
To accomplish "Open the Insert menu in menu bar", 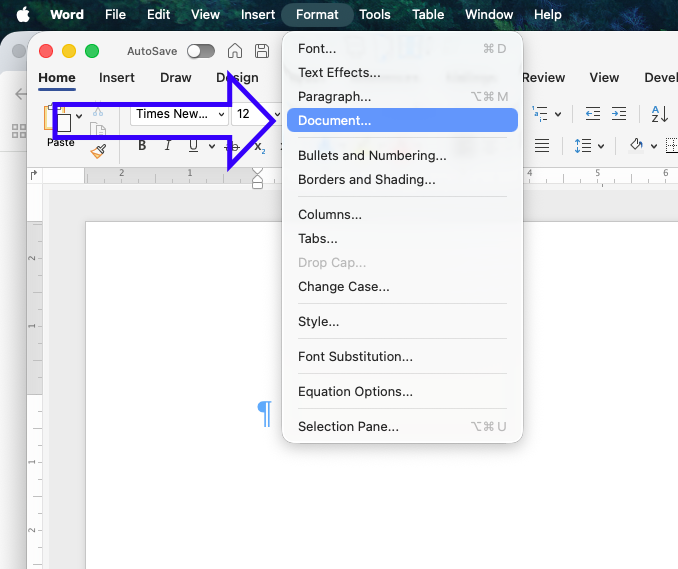I will coord(258,14).
